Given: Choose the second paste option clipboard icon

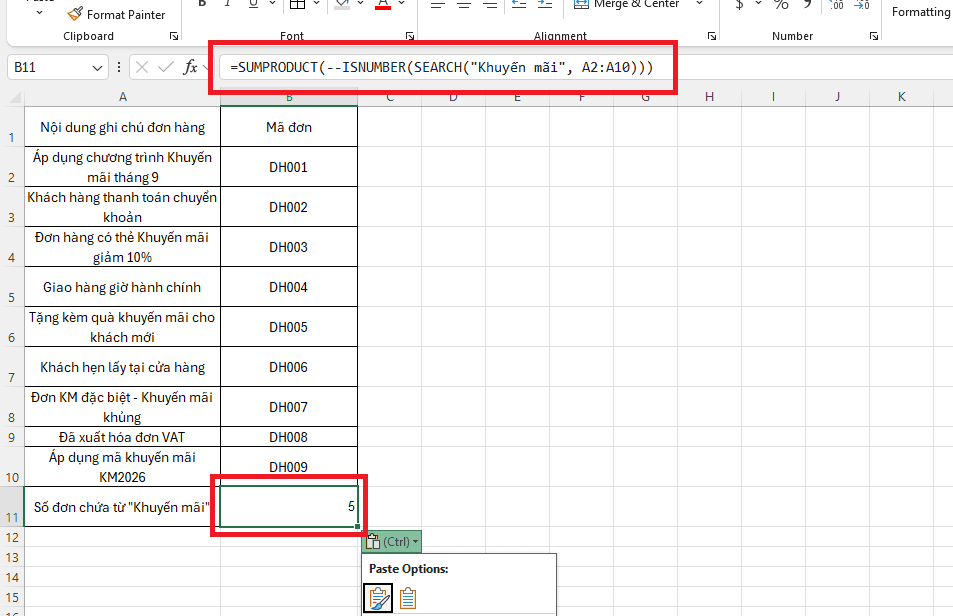Looking at the screenshot, I should tap(408, 598).
